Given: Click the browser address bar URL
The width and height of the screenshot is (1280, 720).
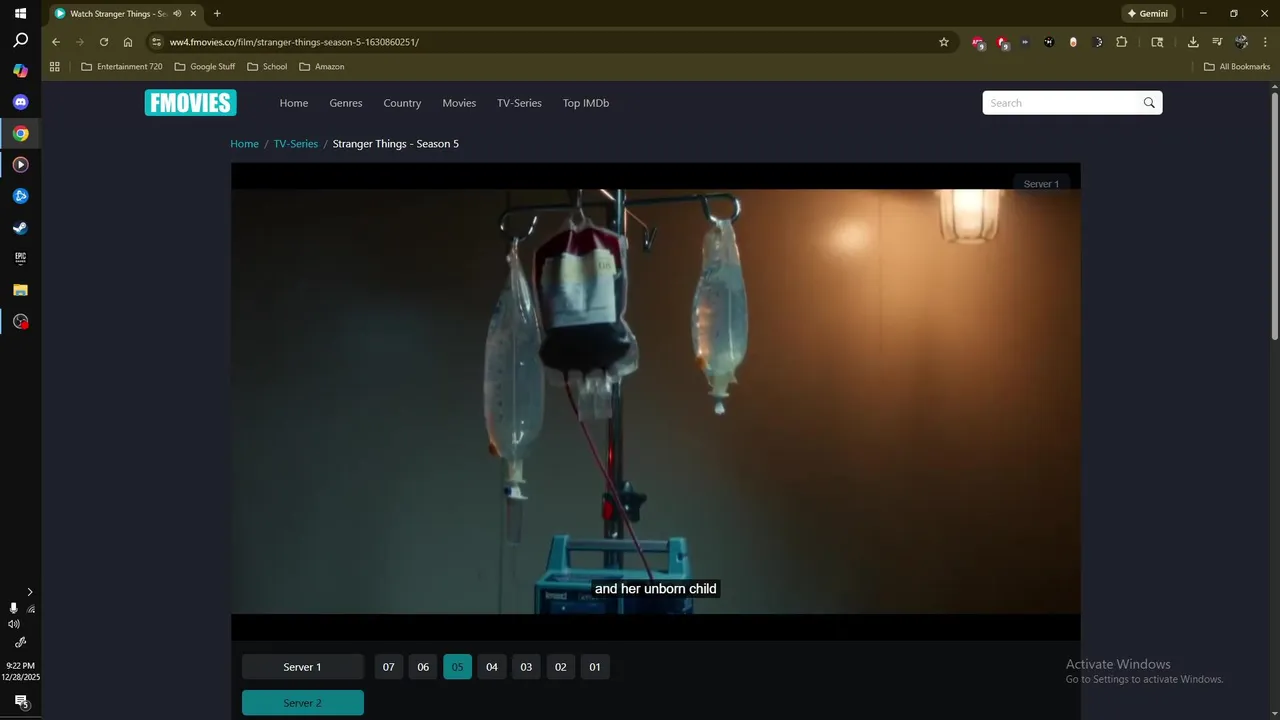Looking at the screenshot, I should coord(294,42).
